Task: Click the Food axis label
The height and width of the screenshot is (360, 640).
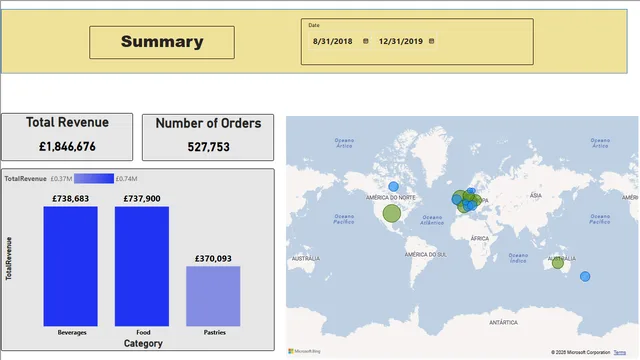Action: (143, 333)
